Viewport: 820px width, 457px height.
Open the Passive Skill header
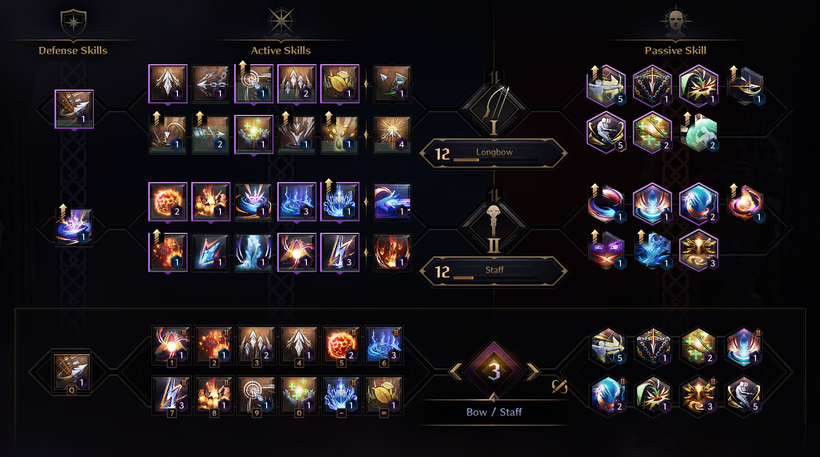click(x=675, y=50)
